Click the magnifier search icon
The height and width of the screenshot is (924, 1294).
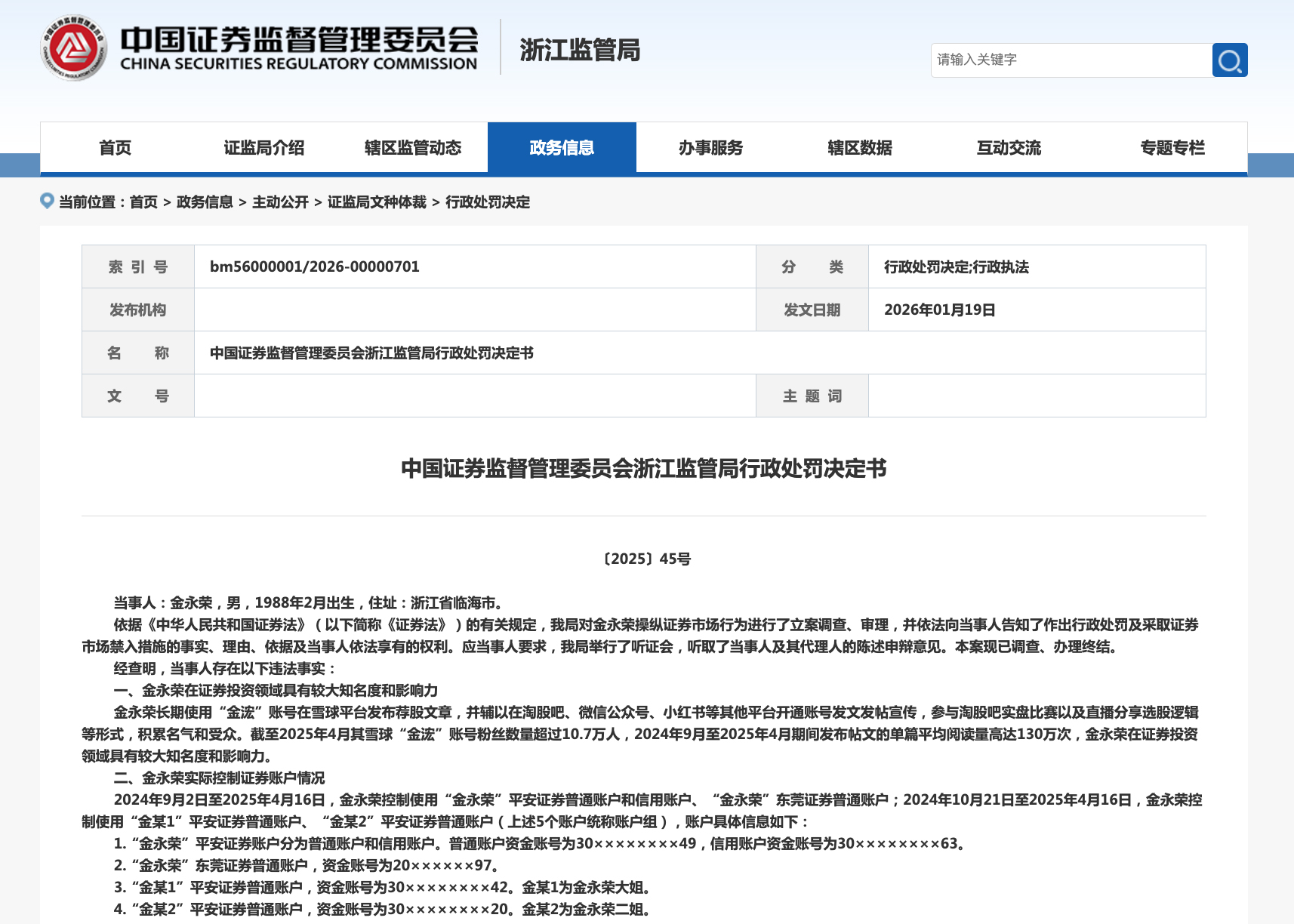click(1229, 60)
